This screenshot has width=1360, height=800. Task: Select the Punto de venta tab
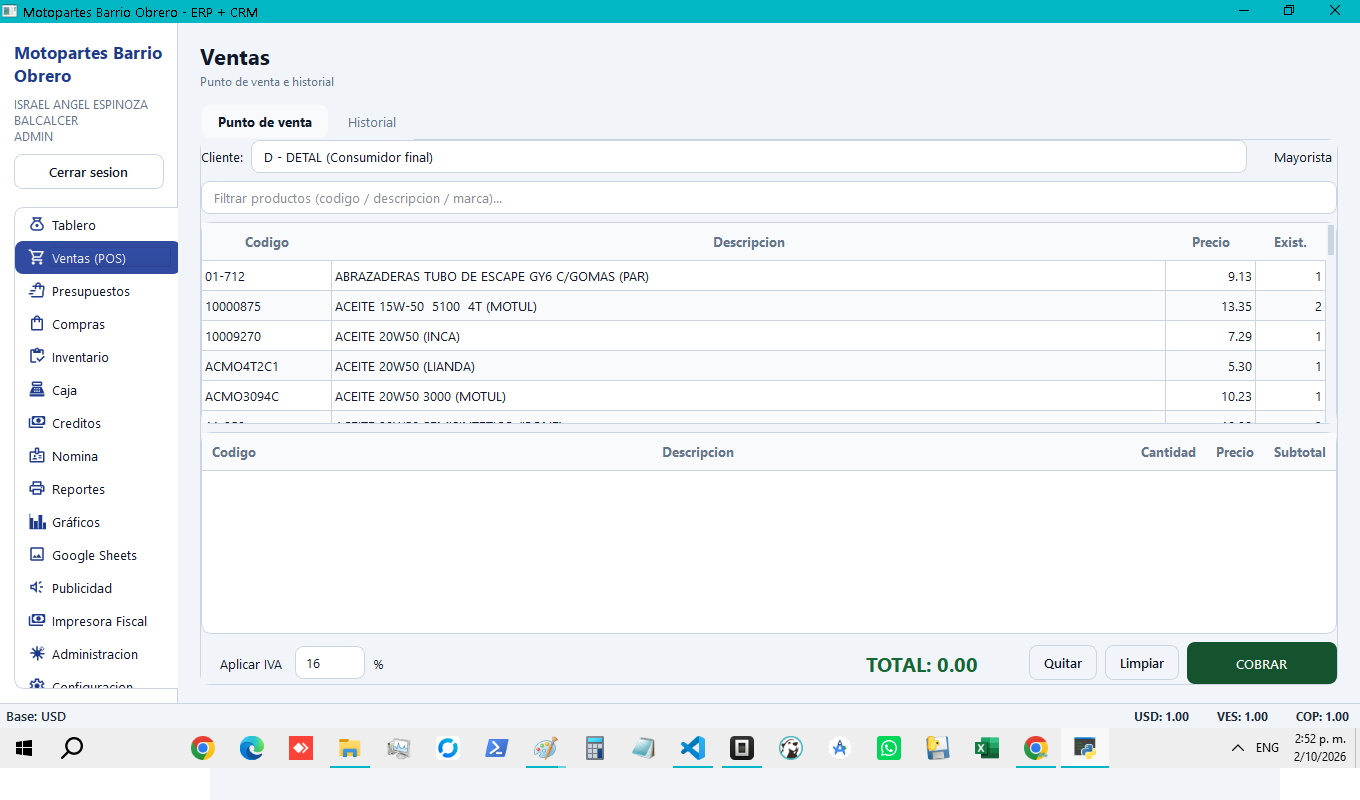point(265,122)
